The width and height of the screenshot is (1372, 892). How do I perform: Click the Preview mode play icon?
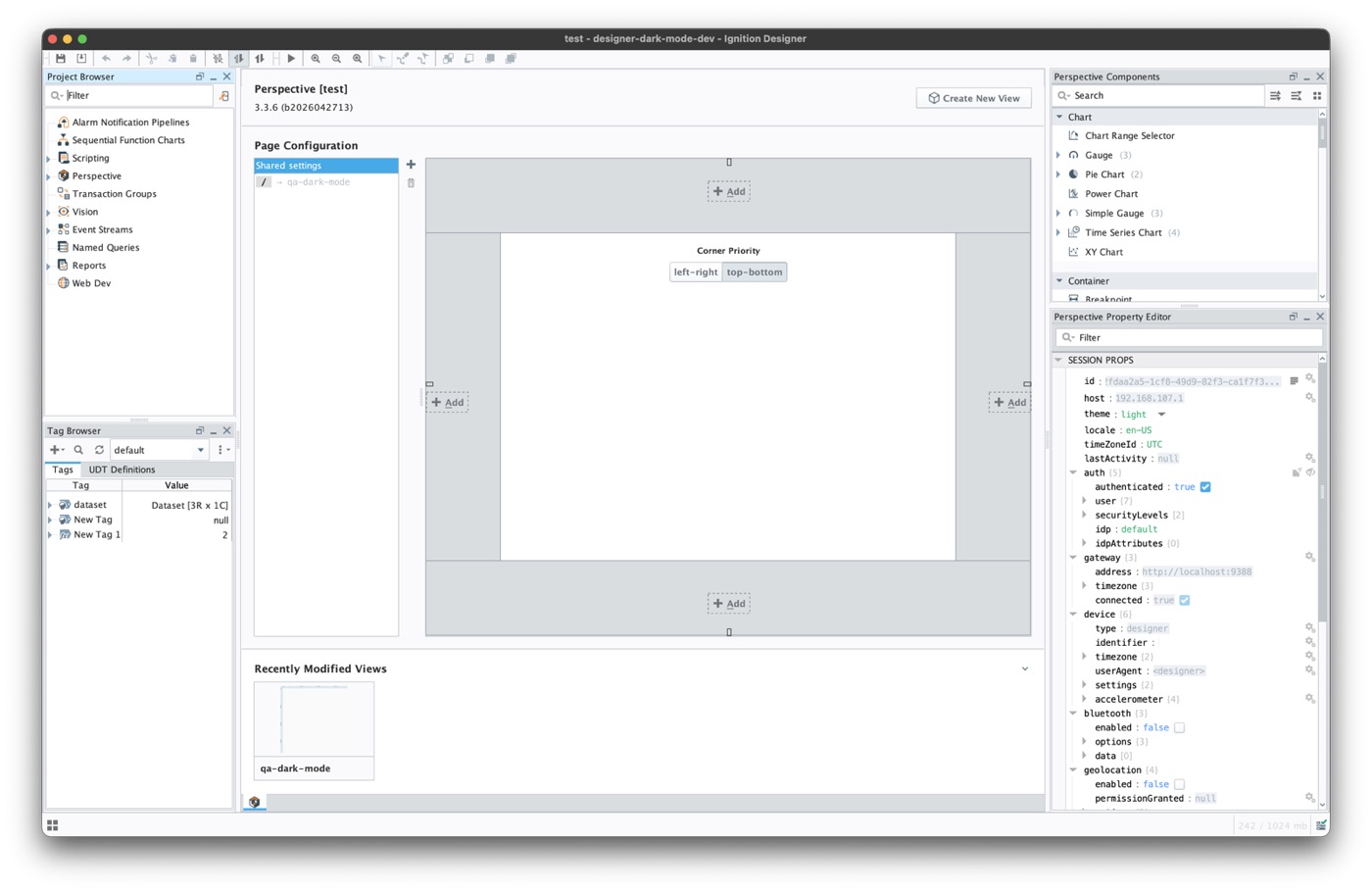291,59
